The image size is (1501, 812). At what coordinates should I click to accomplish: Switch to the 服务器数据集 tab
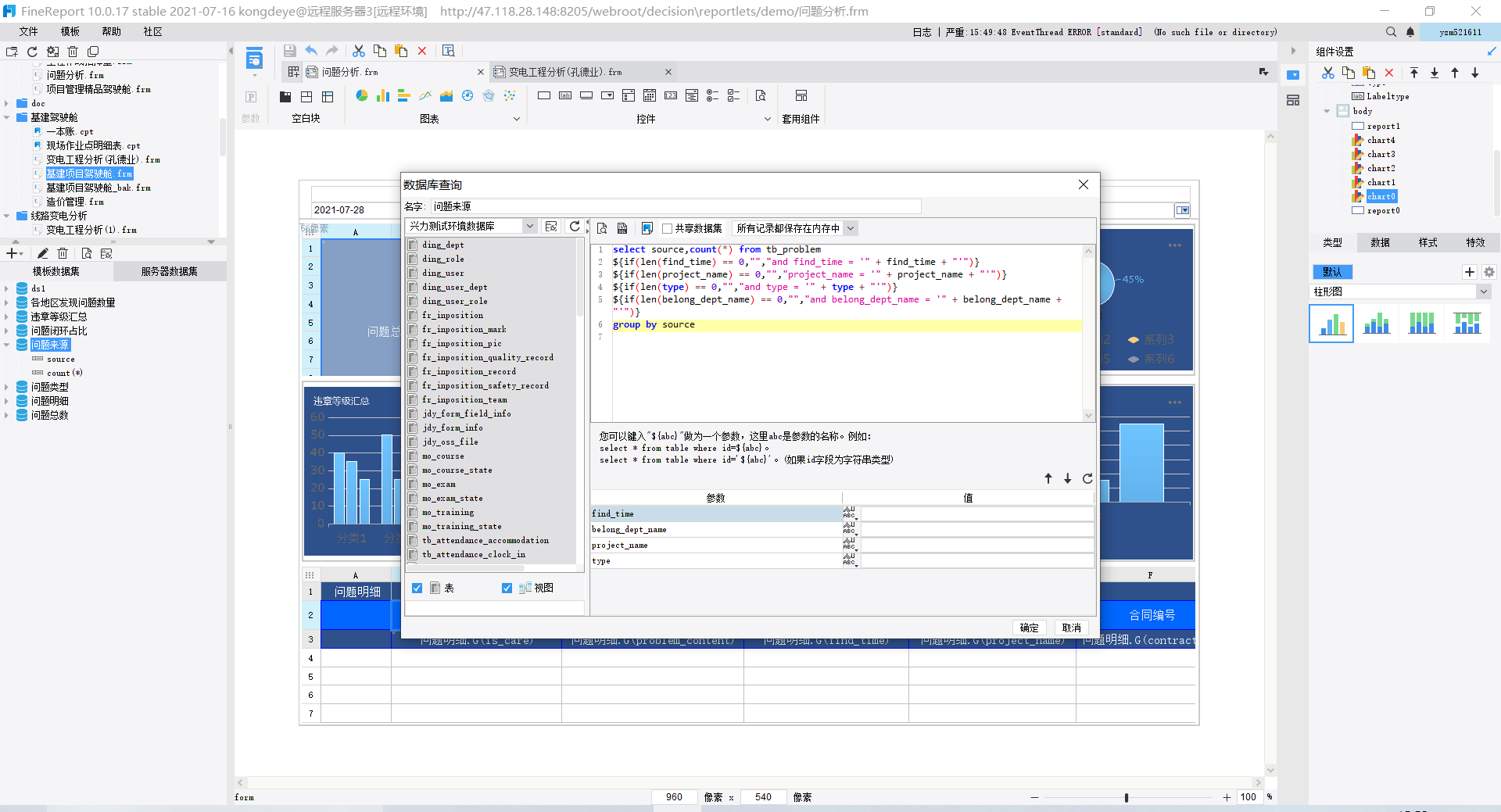(169, 271)
